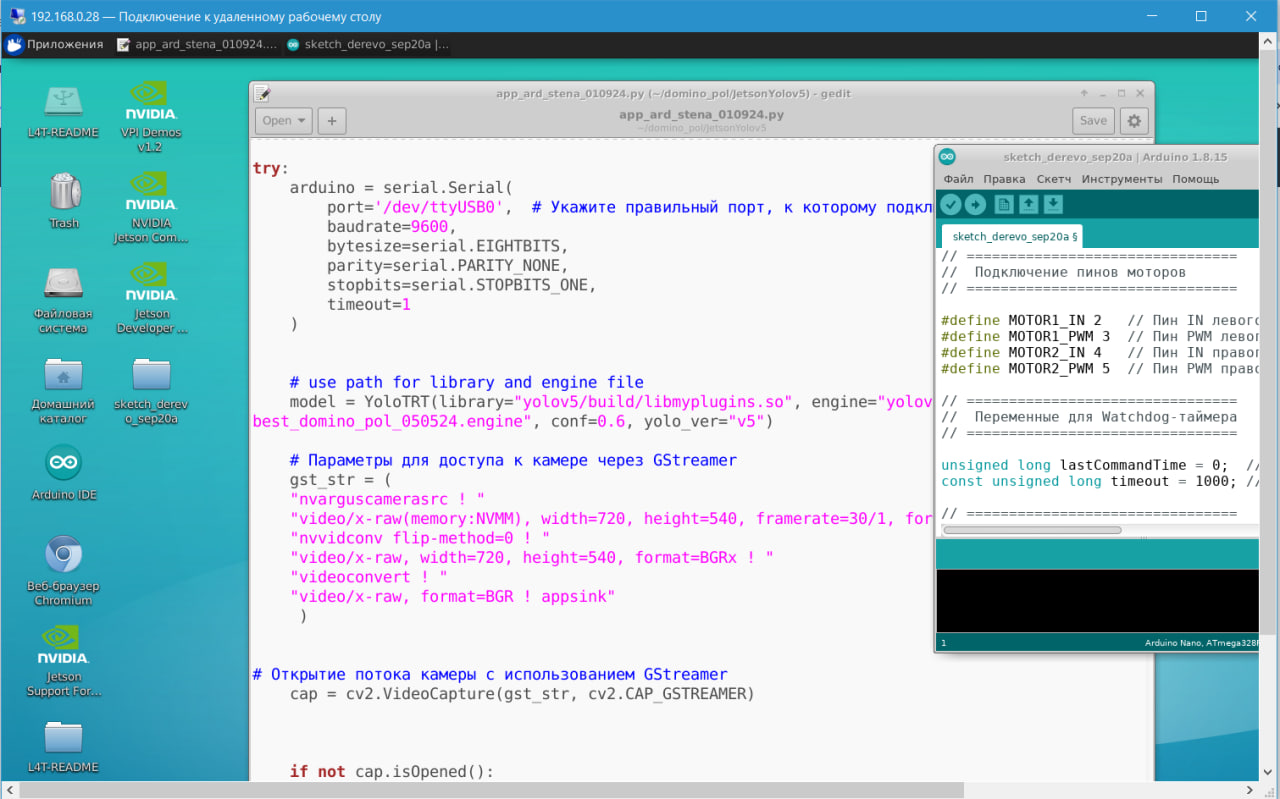This screenshot has width=1280, height=799.
Task: Expand the gedit Open dropdown
Action: pyautogui.click(x=284, y=121)
